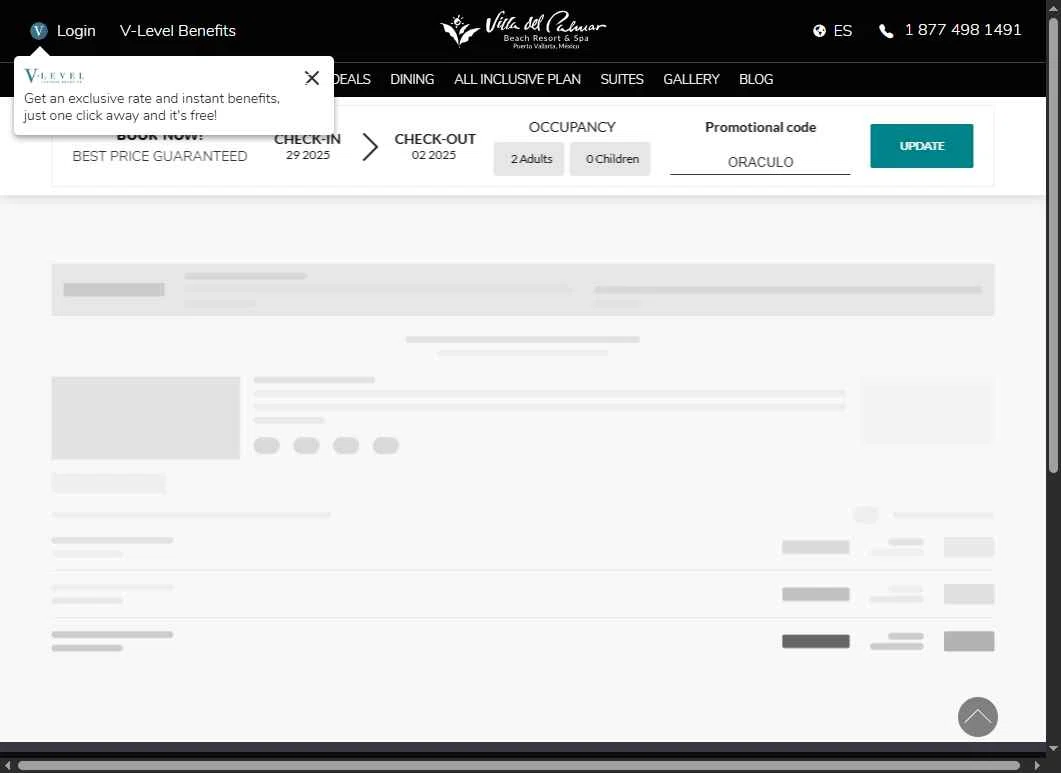Viewport: 1061px width, 773px height.
Task: Open the 2 Adults selector
Action: (x=529, y=159)
